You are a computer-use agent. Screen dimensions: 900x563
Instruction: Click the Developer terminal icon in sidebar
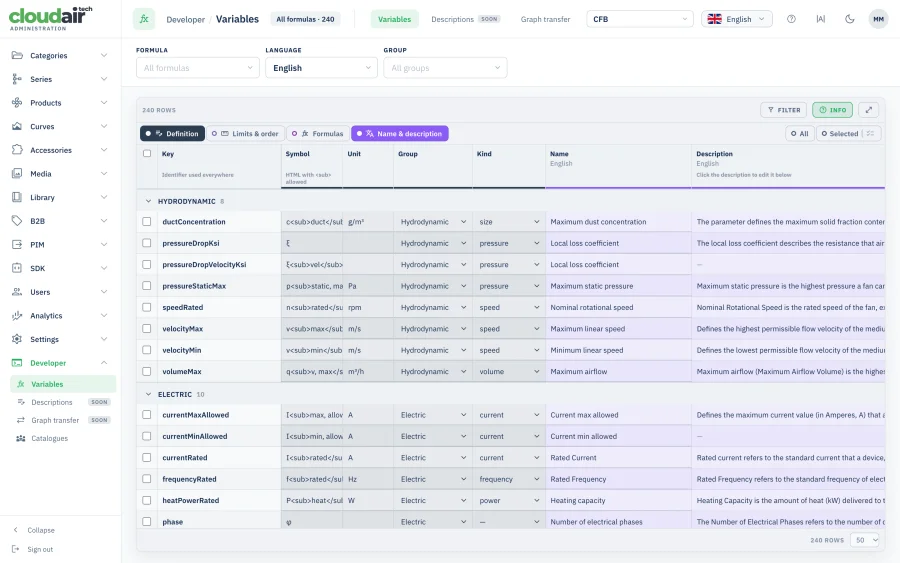tap(17, 363)
